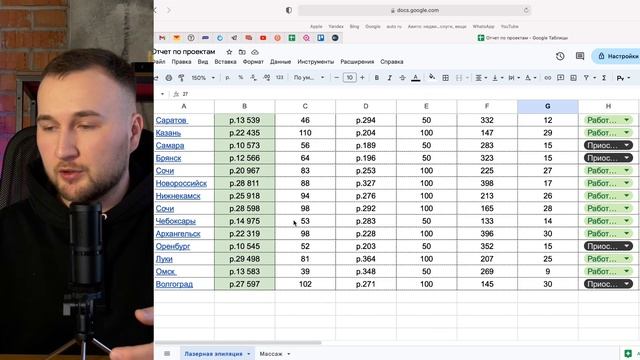Open the Вид menu
640x360 pixels.
tap(203, 62)
